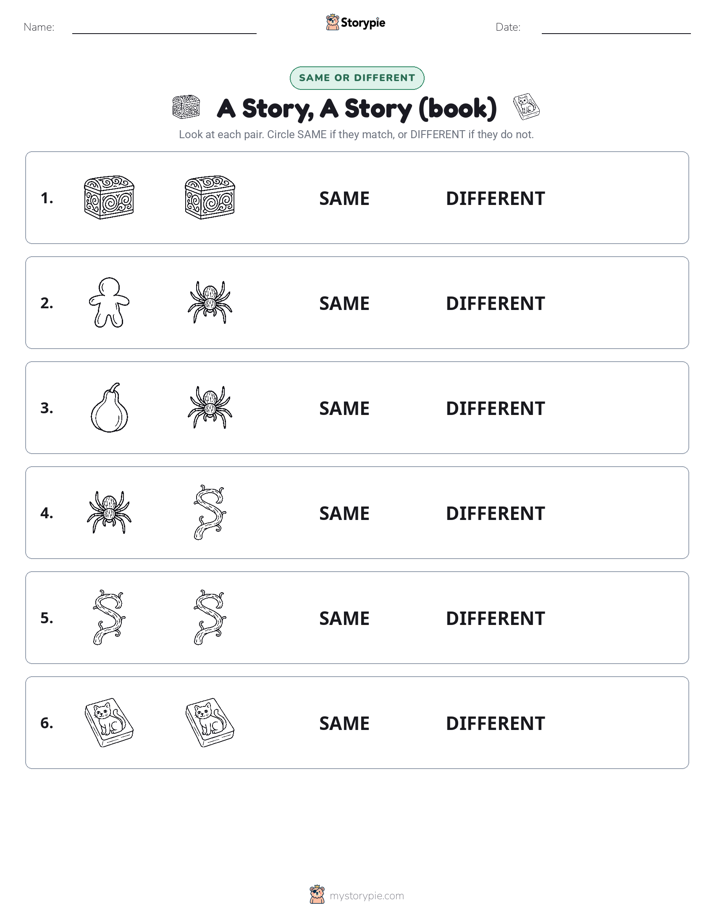
Task: Click the SAME OR DIFFERENT badge
Action: click(x=357, y=78)
